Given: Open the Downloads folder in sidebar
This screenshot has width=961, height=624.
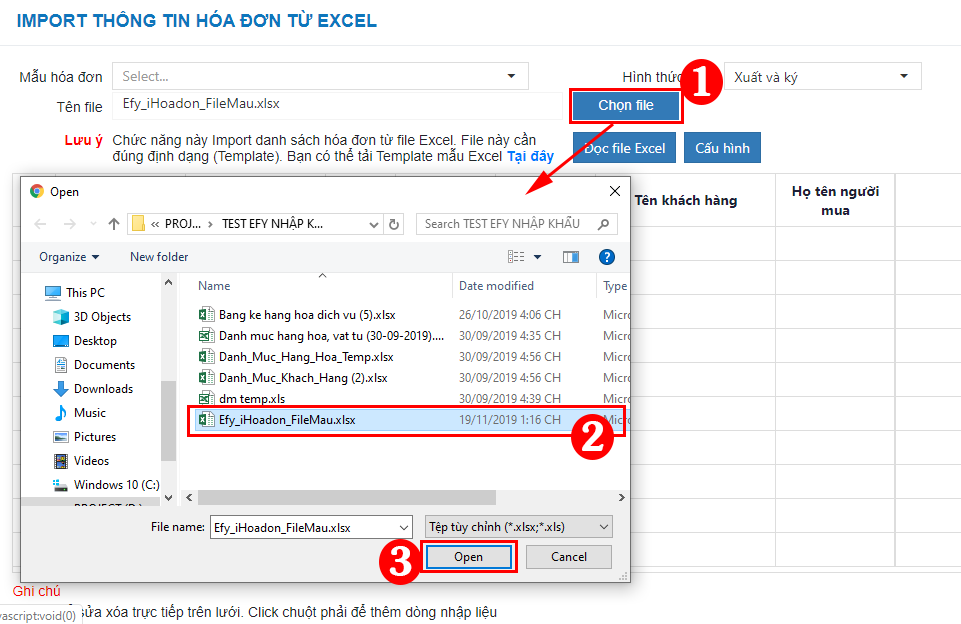Looking at the screenshot, I should [103, 389].
